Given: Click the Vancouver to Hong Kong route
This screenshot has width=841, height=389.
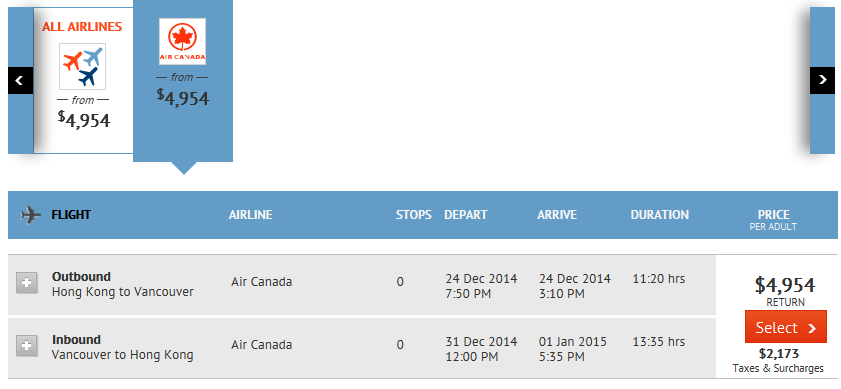Looking at the screenshot, I should pos(123,355).
